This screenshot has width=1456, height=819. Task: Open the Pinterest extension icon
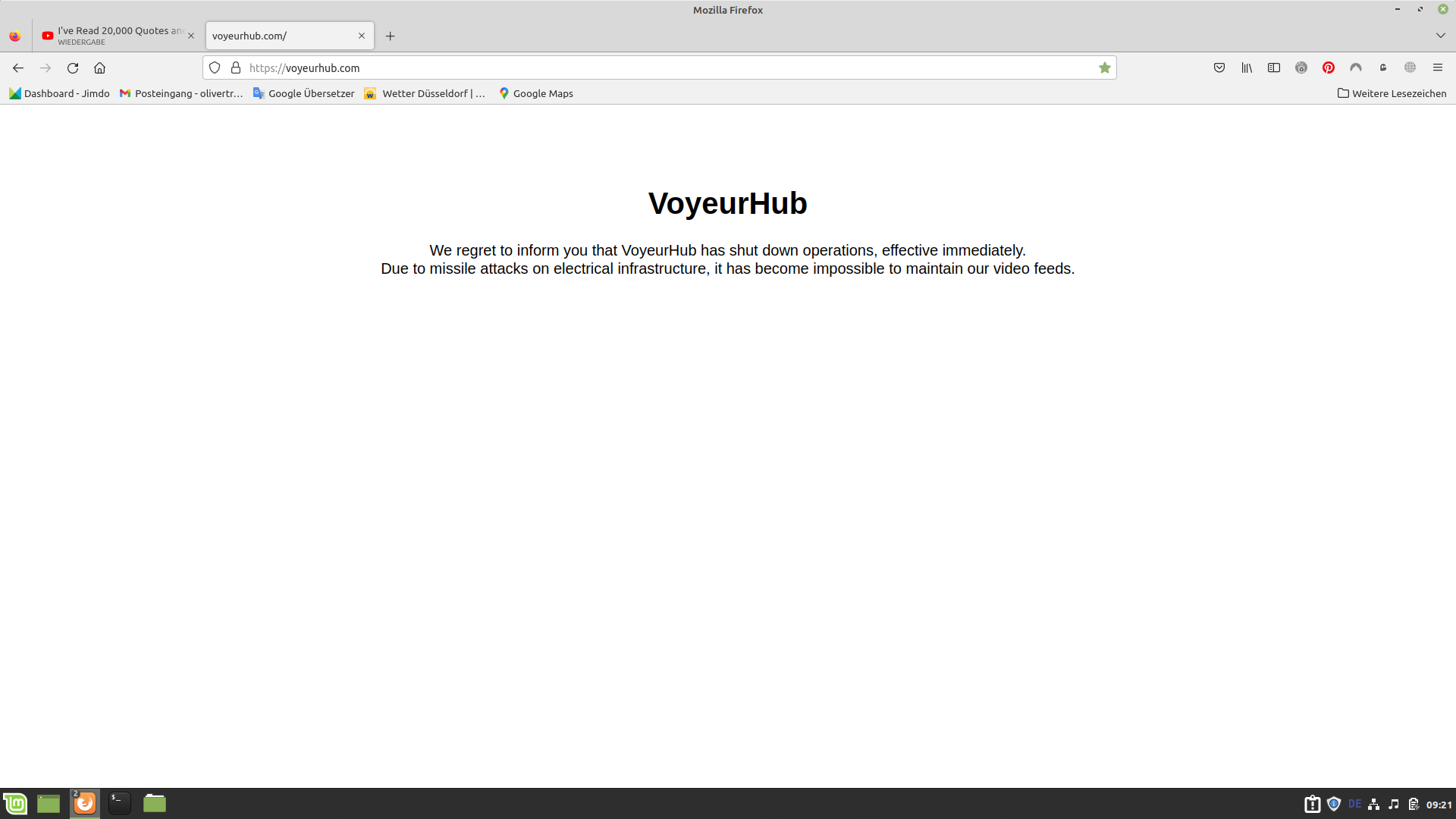point(1328,67)
